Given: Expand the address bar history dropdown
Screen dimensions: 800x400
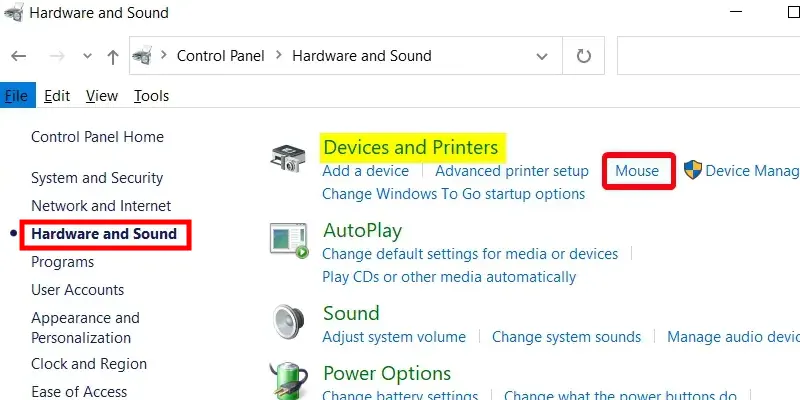Looking at the screenshot, I should 542,56.
